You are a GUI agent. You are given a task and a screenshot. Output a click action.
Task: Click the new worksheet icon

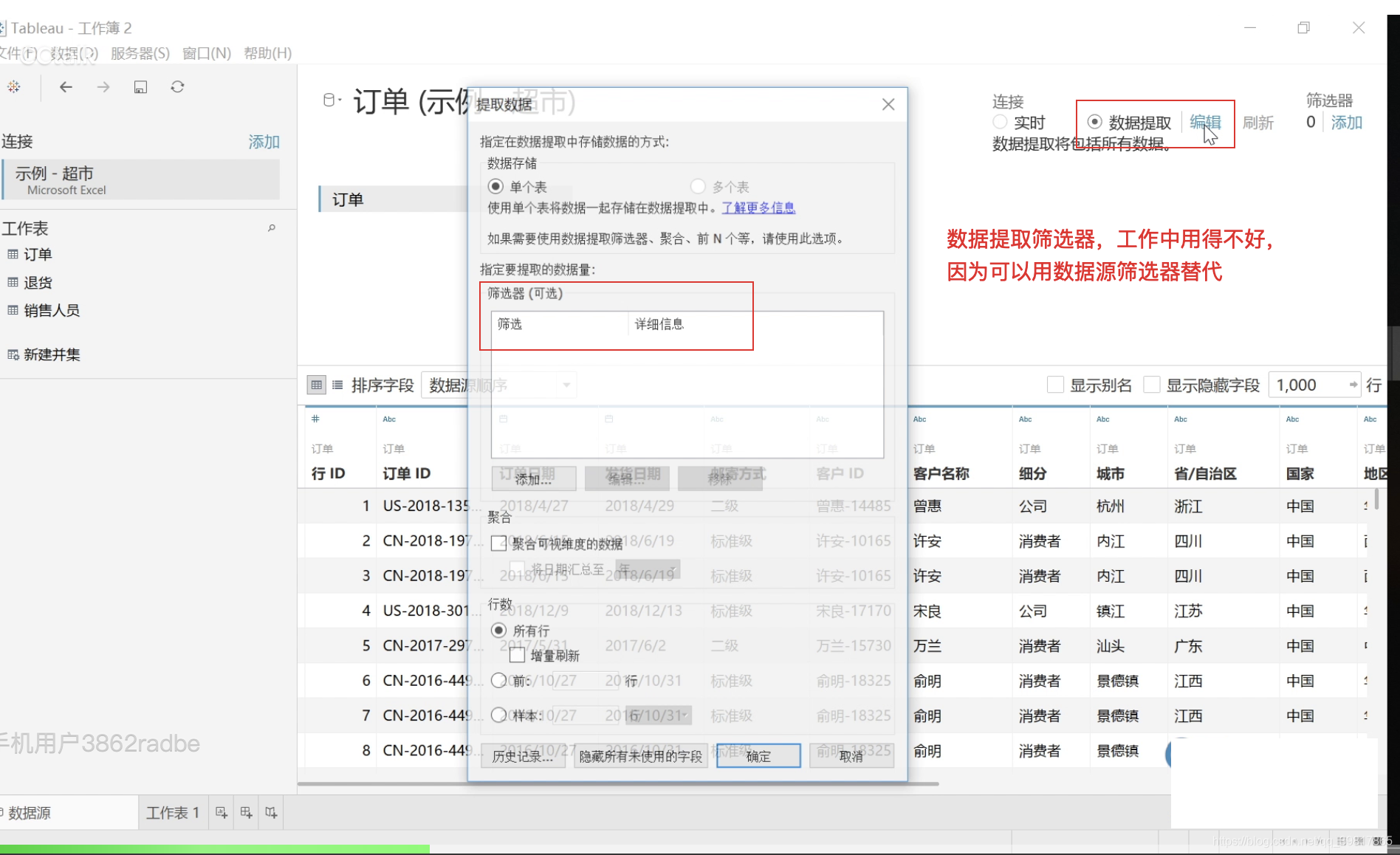click(x=222, y=813)
